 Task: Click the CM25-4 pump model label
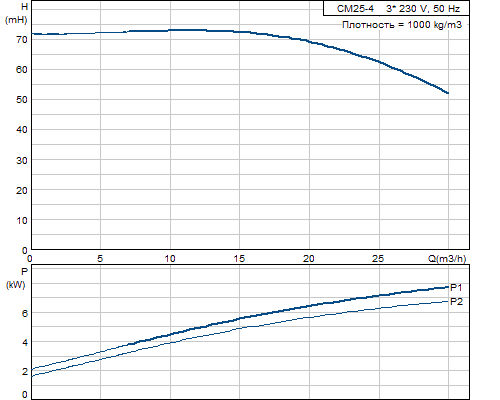tap(355, 9)
